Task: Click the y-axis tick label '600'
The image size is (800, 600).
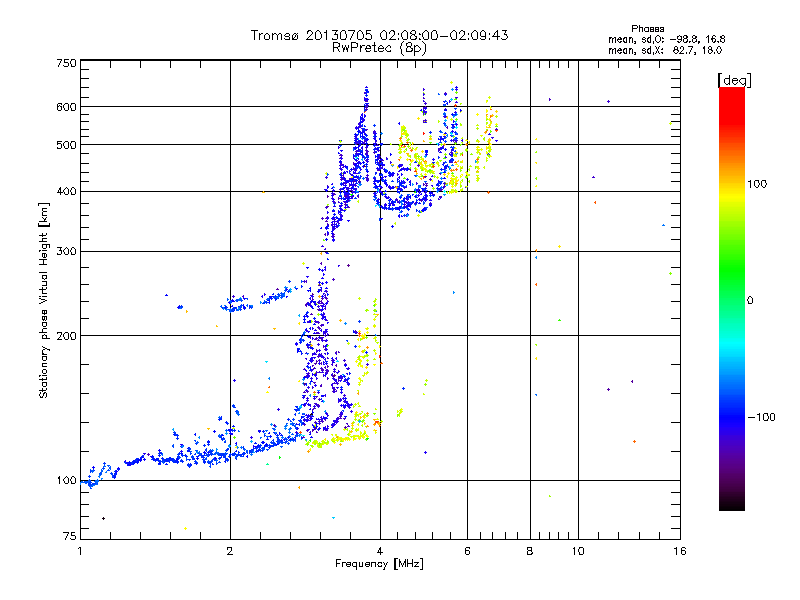Action: point(66,107)
